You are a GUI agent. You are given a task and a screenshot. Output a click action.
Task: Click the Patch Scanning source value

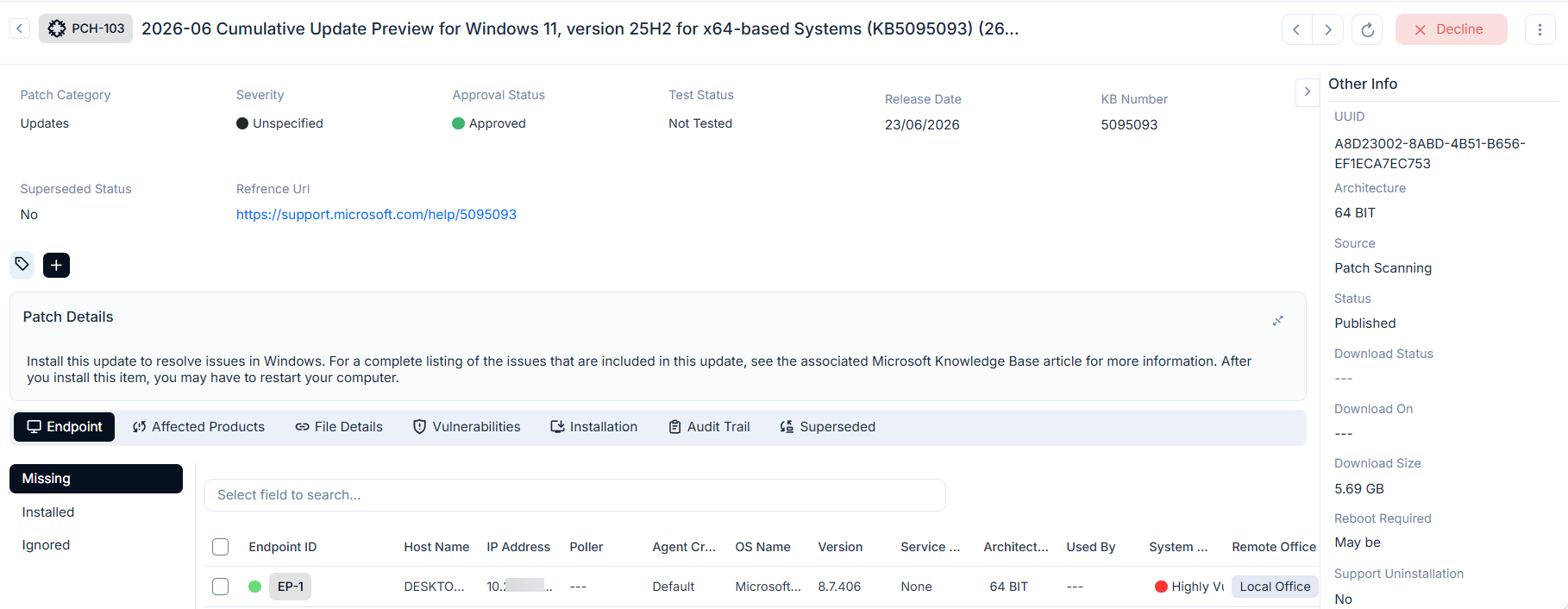1383,268
